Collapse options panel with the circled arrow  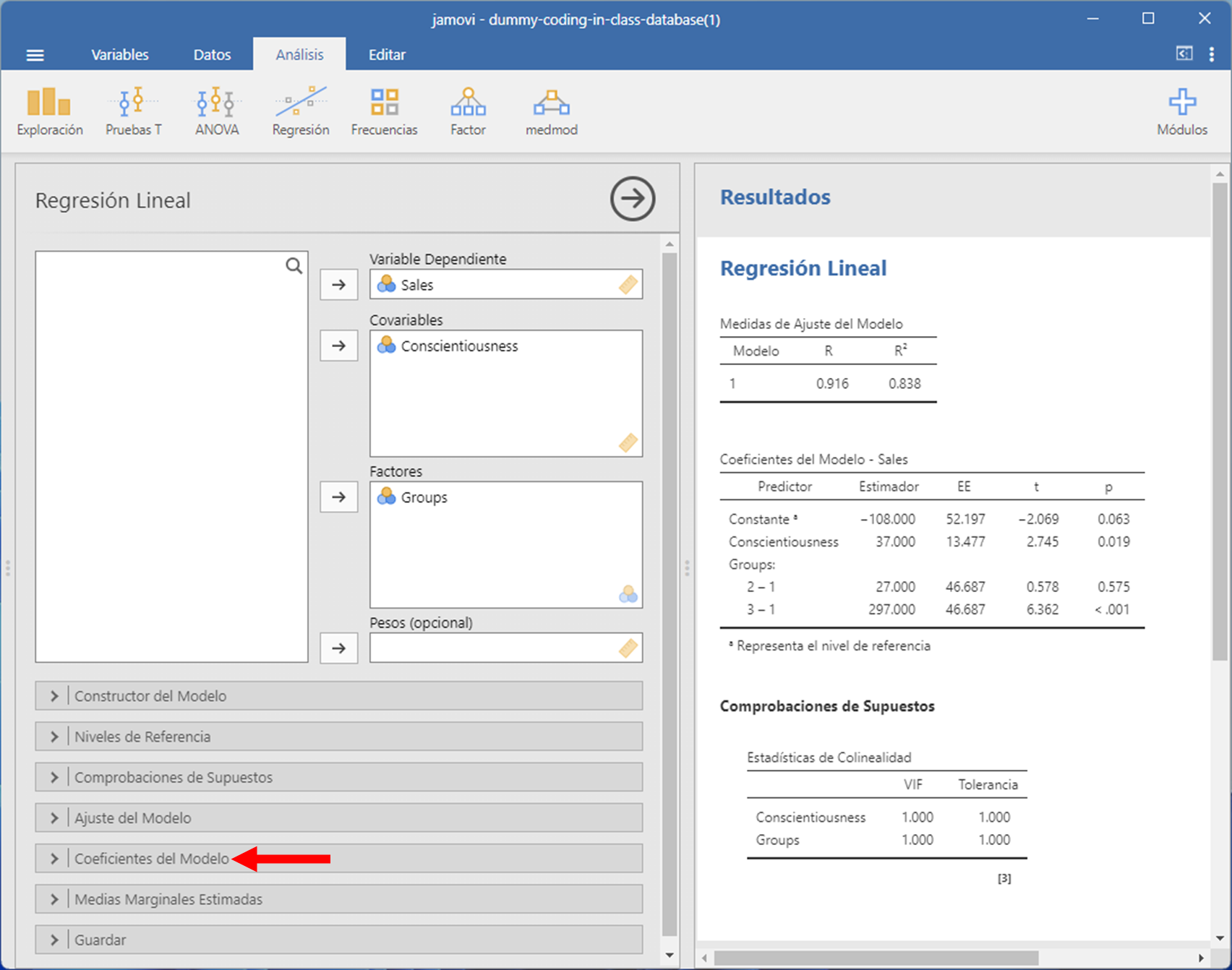[x=632, y=199]
